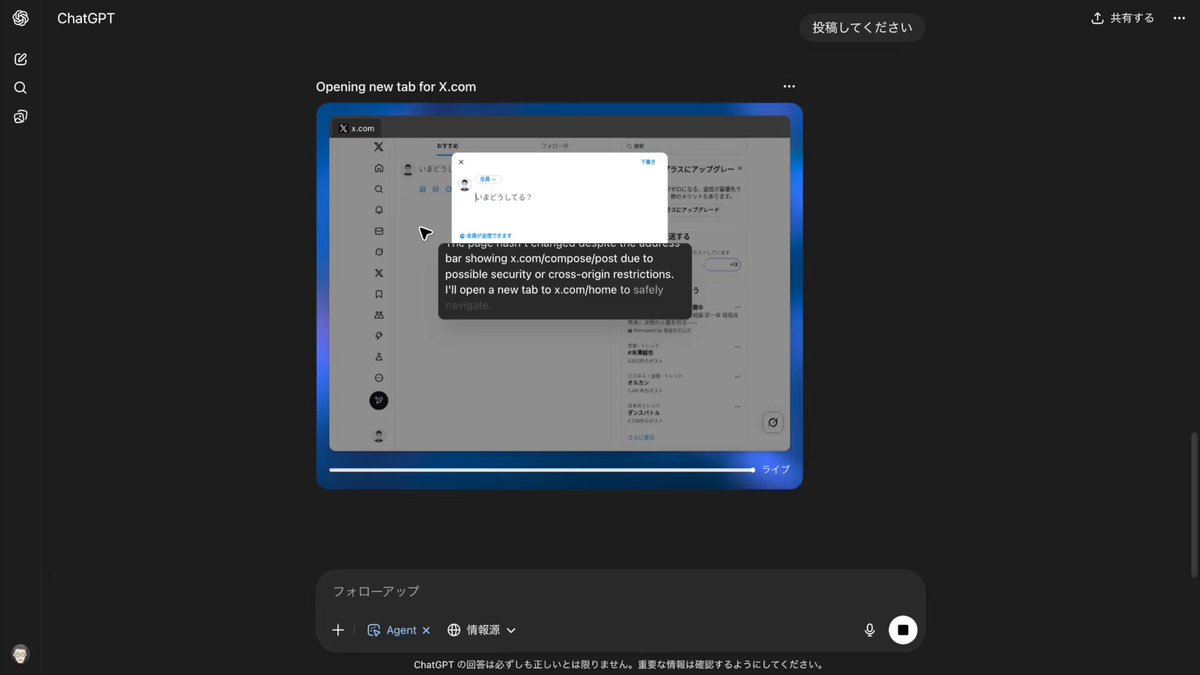Select the x.com browser tab in live view
The image size is (1200, 675).
pos(357,128)
